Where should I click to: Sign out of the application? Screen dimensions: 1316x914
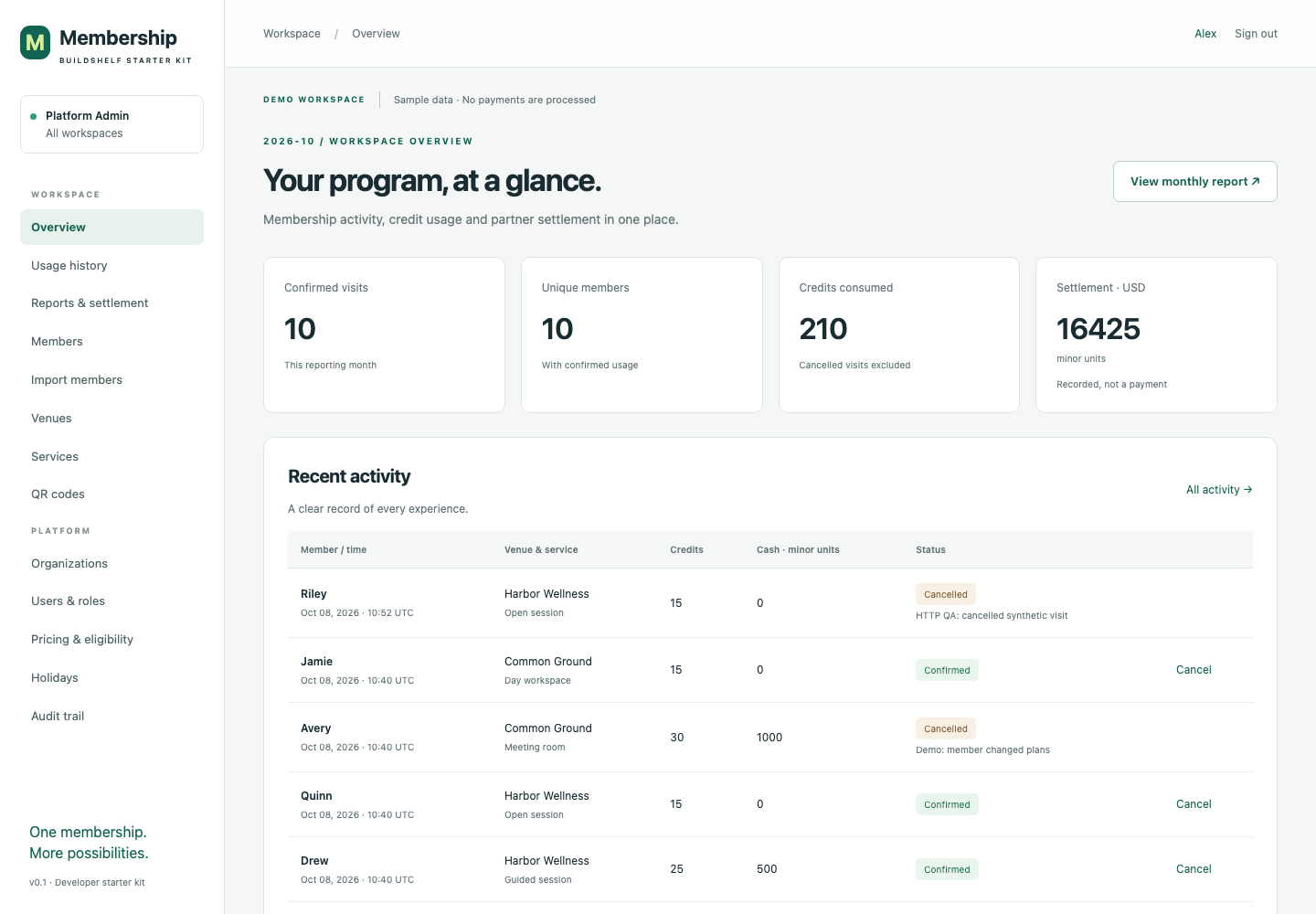click(1256, 34)
